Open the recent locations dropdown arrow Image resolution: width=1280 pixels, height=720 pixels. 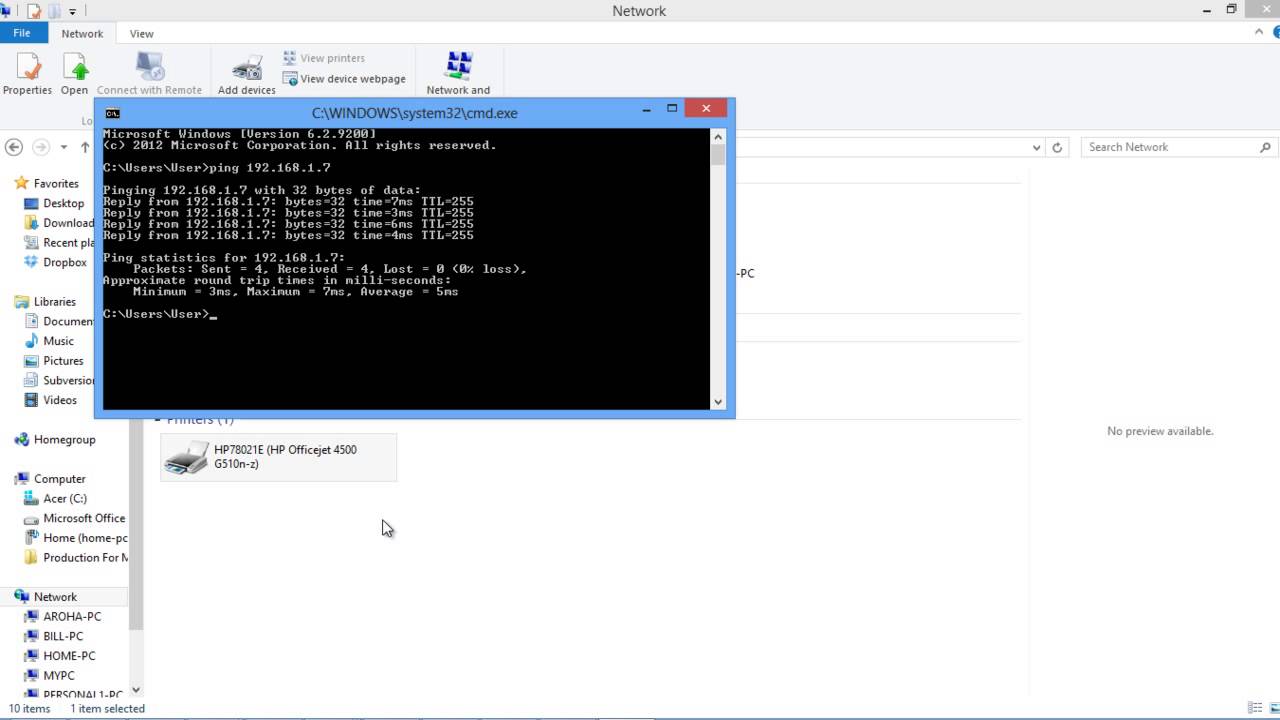click(64, 147)
